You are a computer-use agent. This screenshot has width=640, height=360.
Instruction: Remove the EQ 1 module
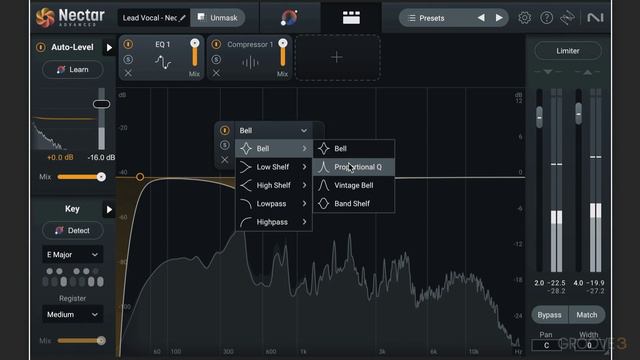click(x=128, y=73)
